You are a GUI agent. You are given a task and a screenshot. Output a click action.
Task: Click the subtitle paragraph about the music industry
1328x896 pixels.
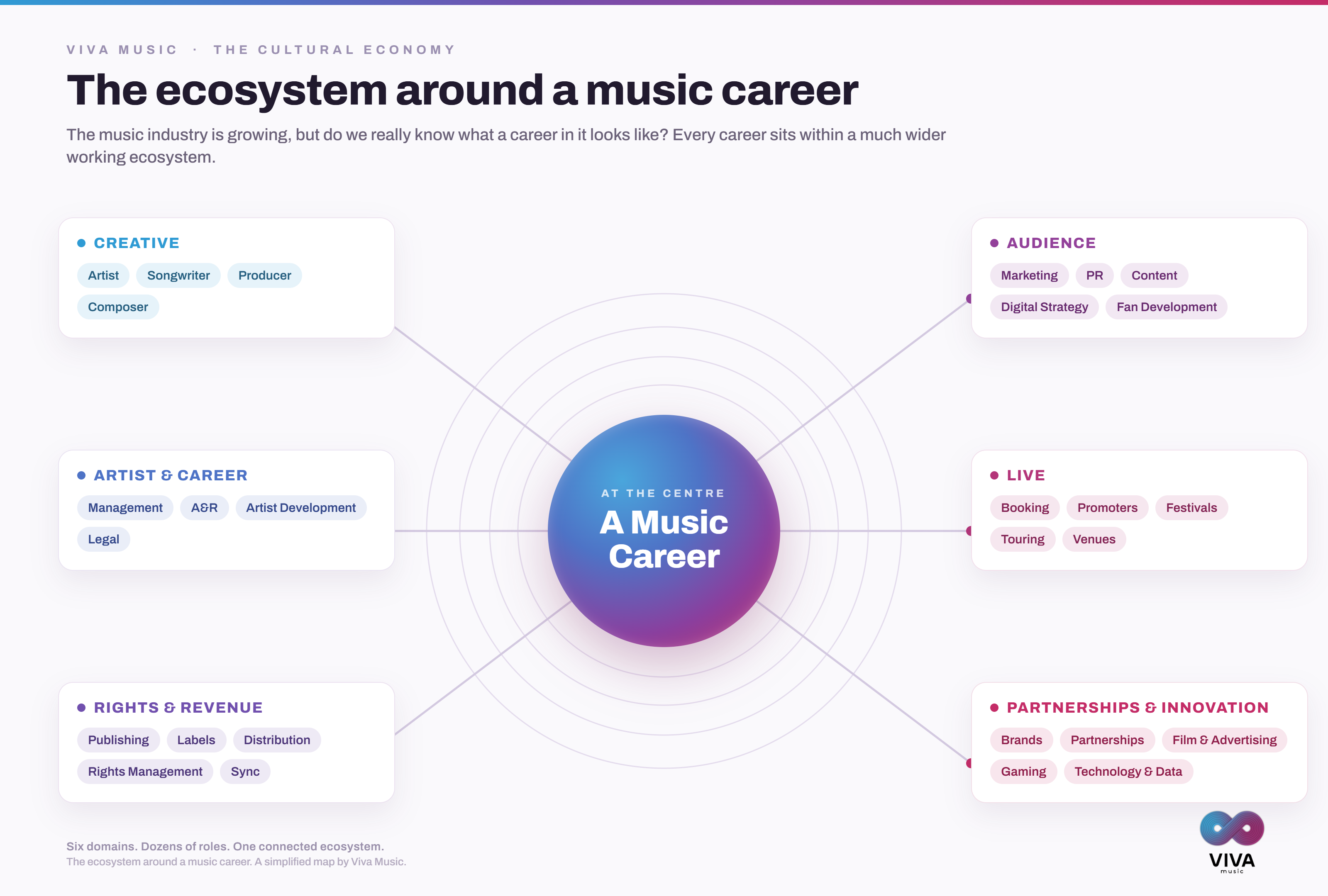point(506,146)
